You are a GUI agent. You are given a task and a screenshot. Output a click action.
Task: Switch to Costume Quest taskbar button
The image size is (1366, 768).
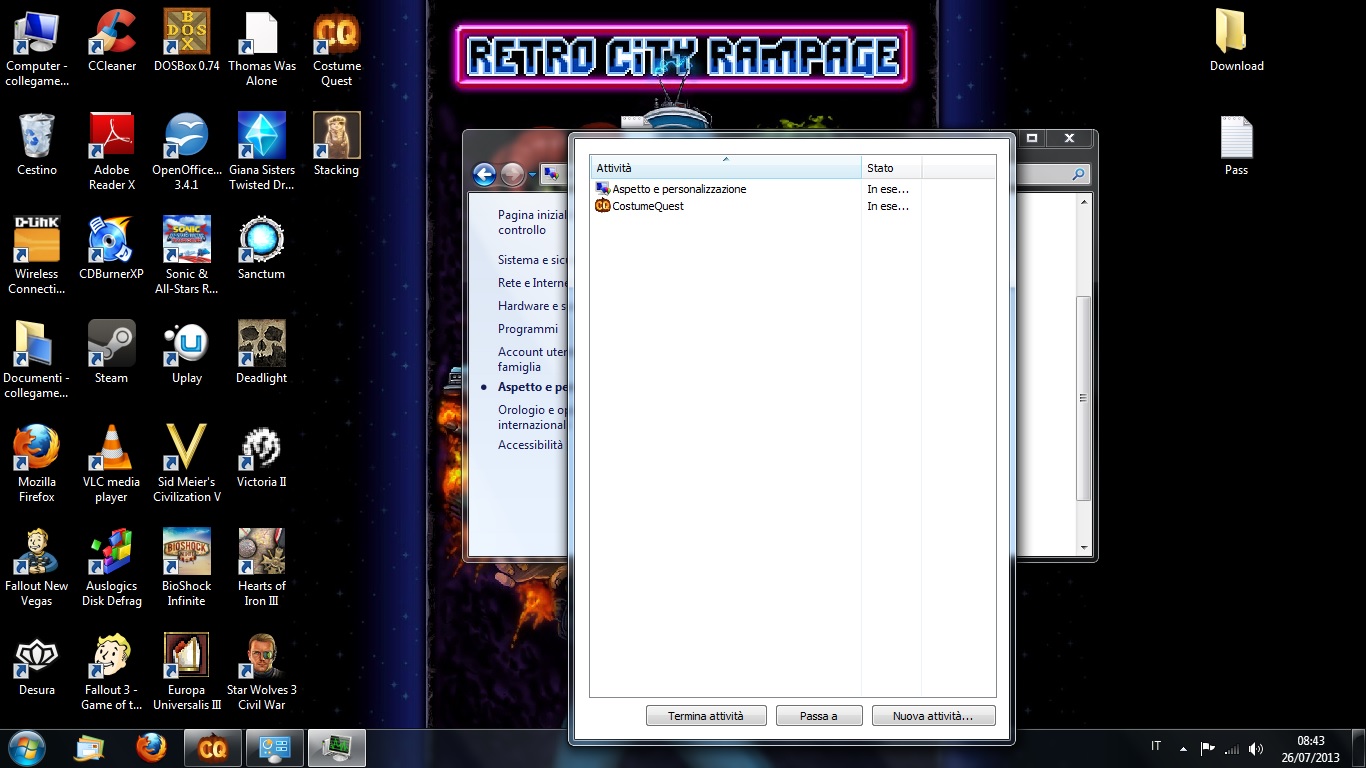click(x=213, y=748)
